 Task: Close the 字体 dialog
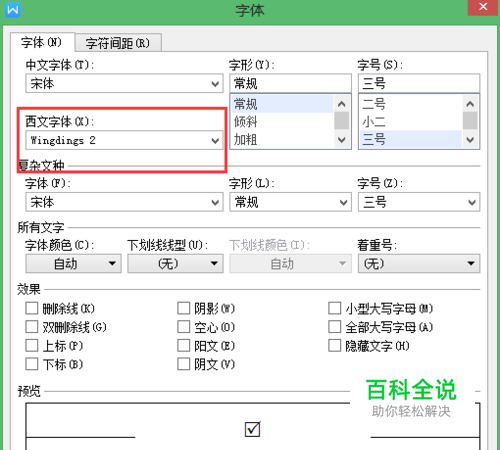point(483,7)
